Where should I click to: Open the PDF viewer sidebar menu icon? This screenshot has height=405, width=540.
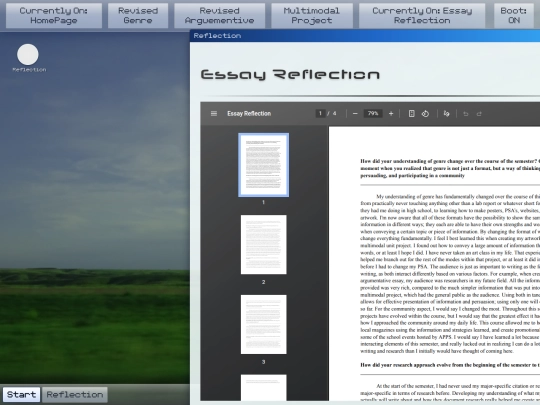214,113
